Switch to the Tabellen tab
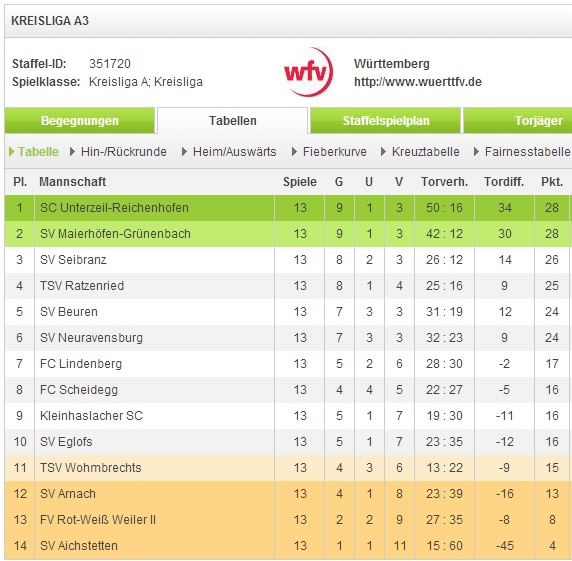 232,121
